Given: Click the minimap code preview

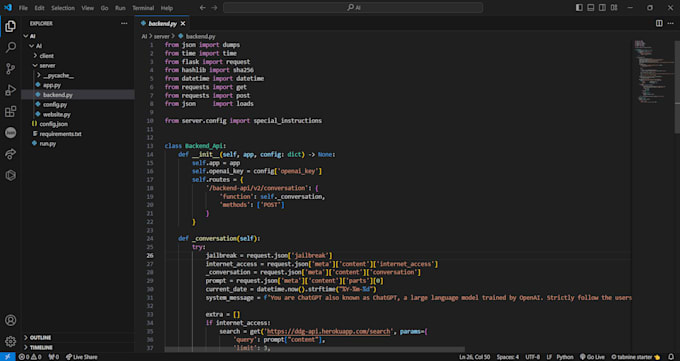Looking at the screenshot, I should [x=653, y=72].
